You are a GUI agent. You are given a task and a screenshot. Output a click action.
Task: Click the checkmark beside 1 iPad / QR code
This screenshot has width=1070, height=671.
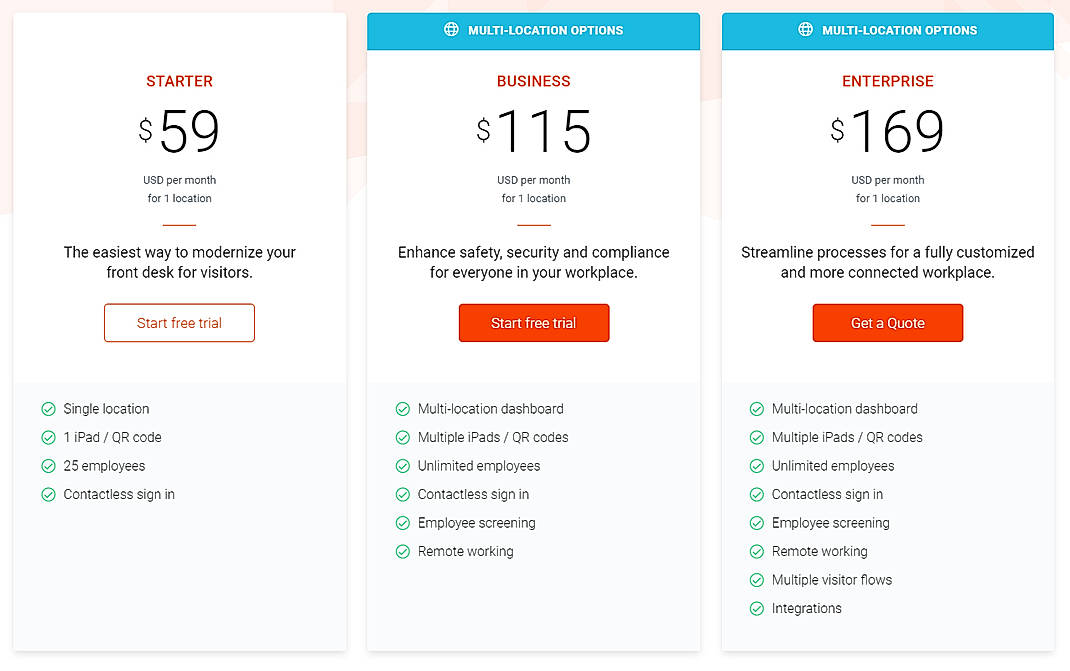coord(47,437)
